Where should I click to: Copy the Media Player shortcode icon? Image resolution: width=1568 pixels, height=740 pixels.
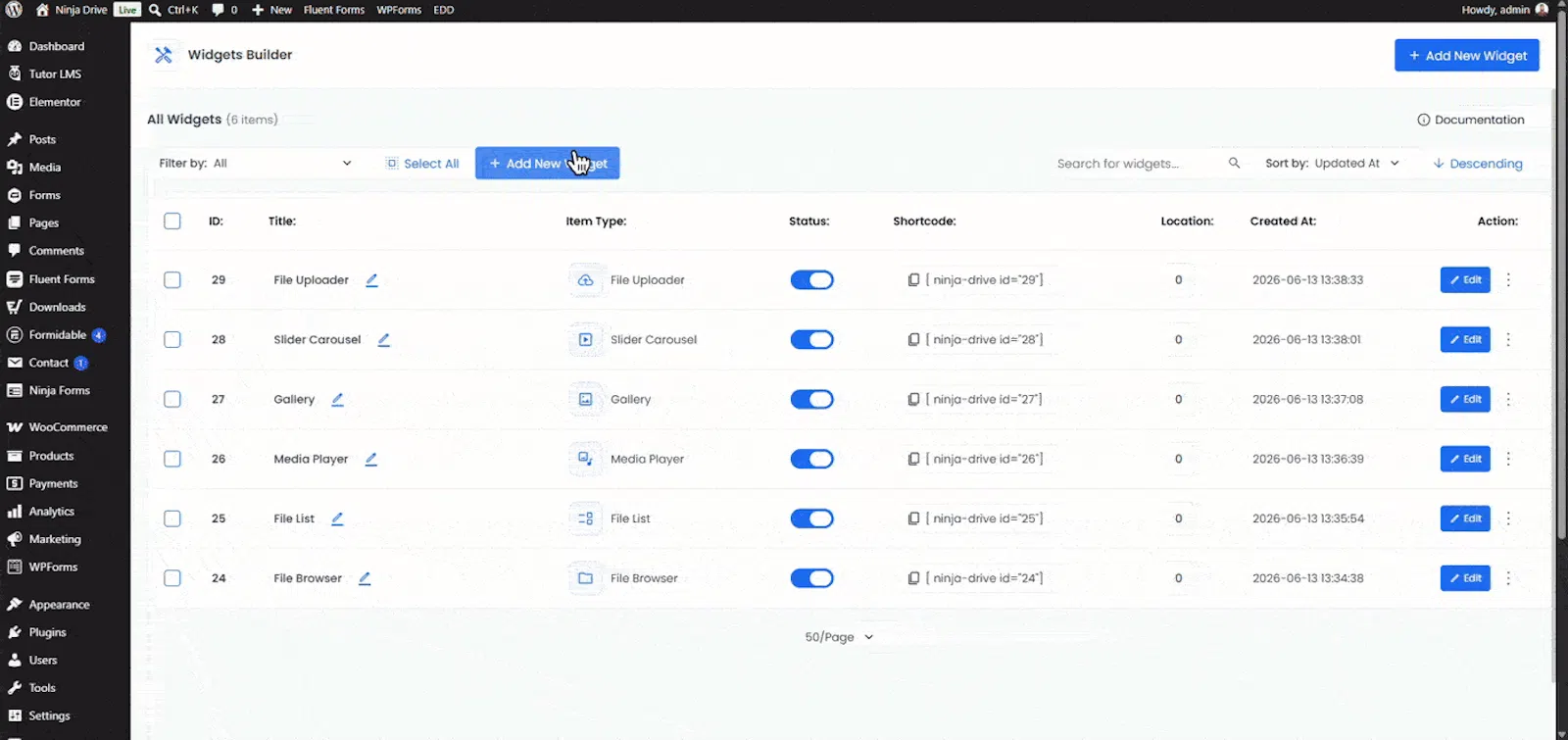913,459
